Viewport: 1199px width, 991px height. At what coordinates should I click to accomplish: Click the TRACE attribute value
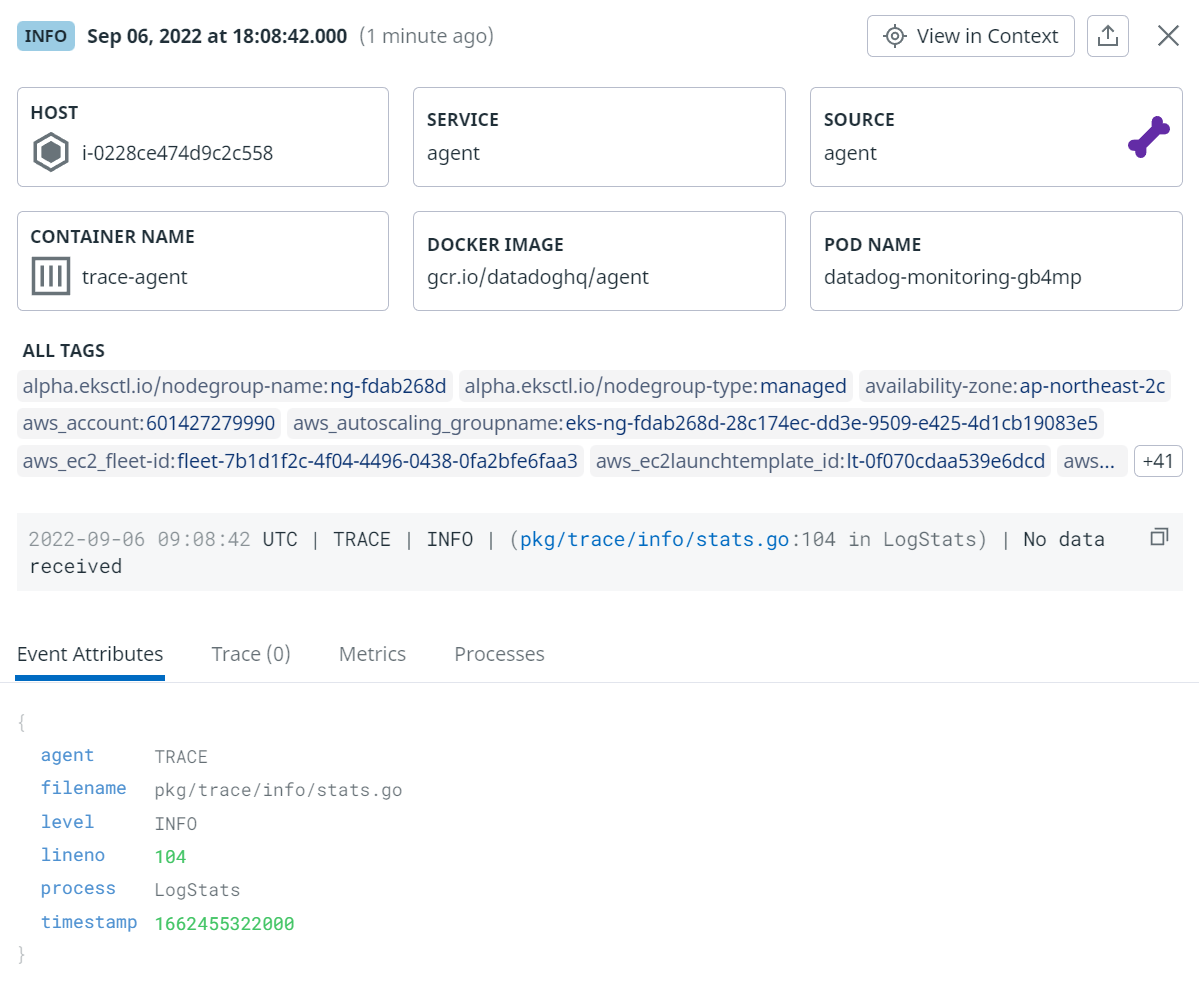click(x=181, y=757)
